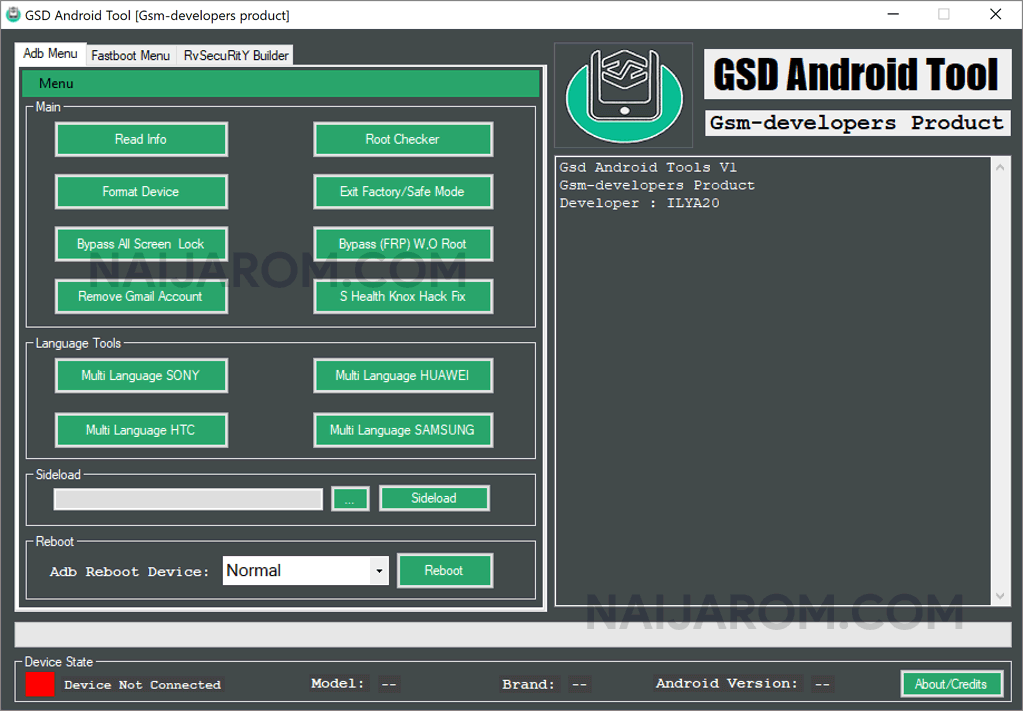Open About/Credits
The height and width of the screenshot is (711, 1023).
coord(951,684)
